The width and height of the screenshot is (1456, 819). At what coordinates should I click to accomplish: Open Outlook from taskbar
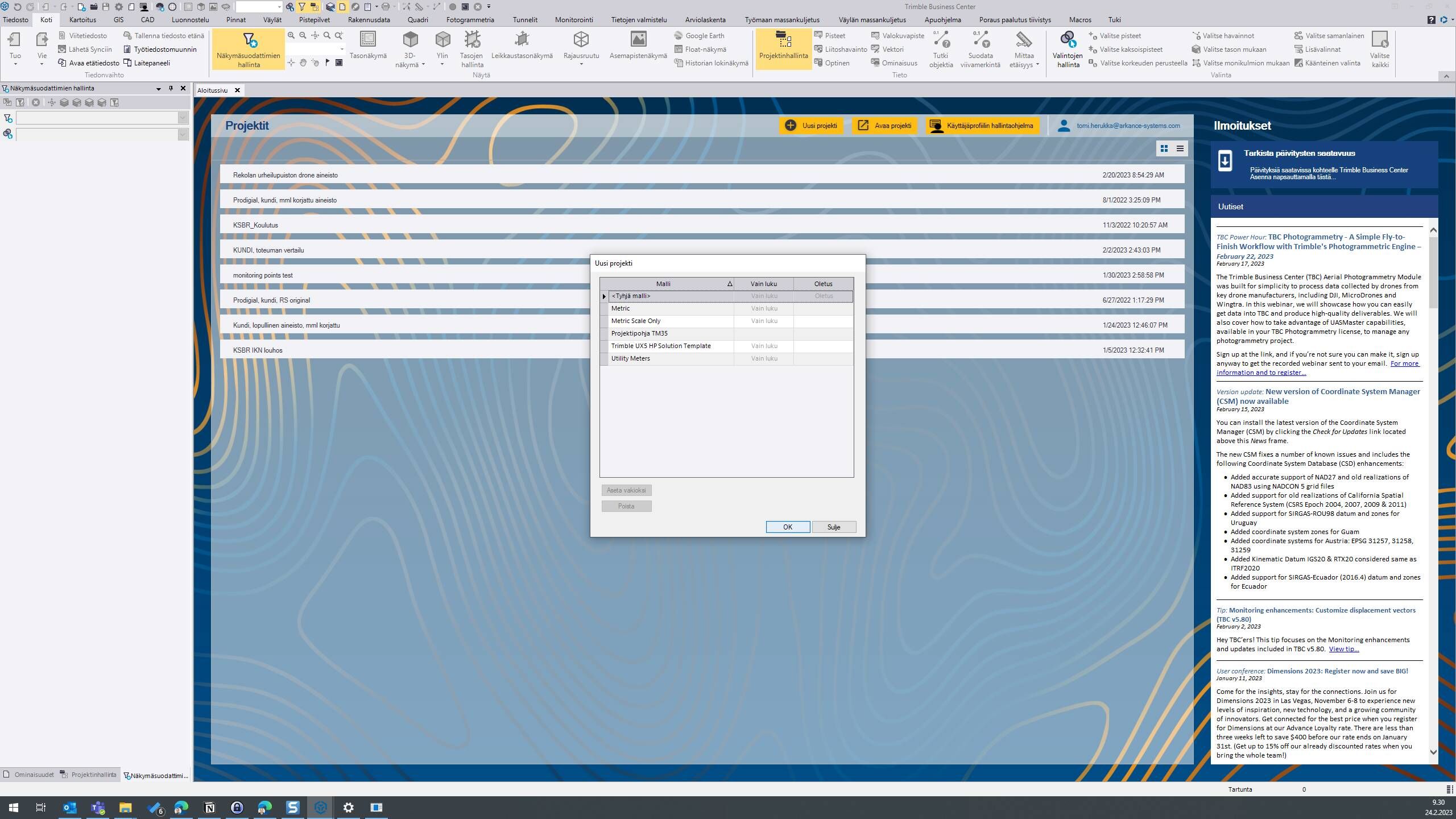pos(69,807)
